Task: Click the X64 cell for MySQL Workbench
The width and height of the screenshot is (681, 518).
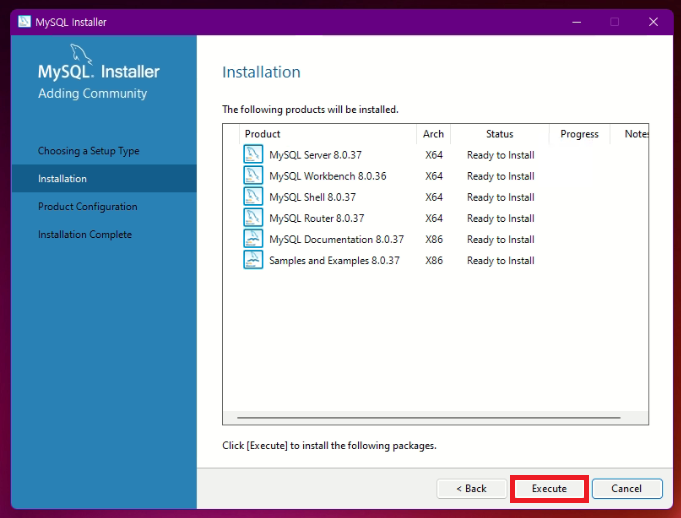Action: pyautogui.click(x=434, y=176)
